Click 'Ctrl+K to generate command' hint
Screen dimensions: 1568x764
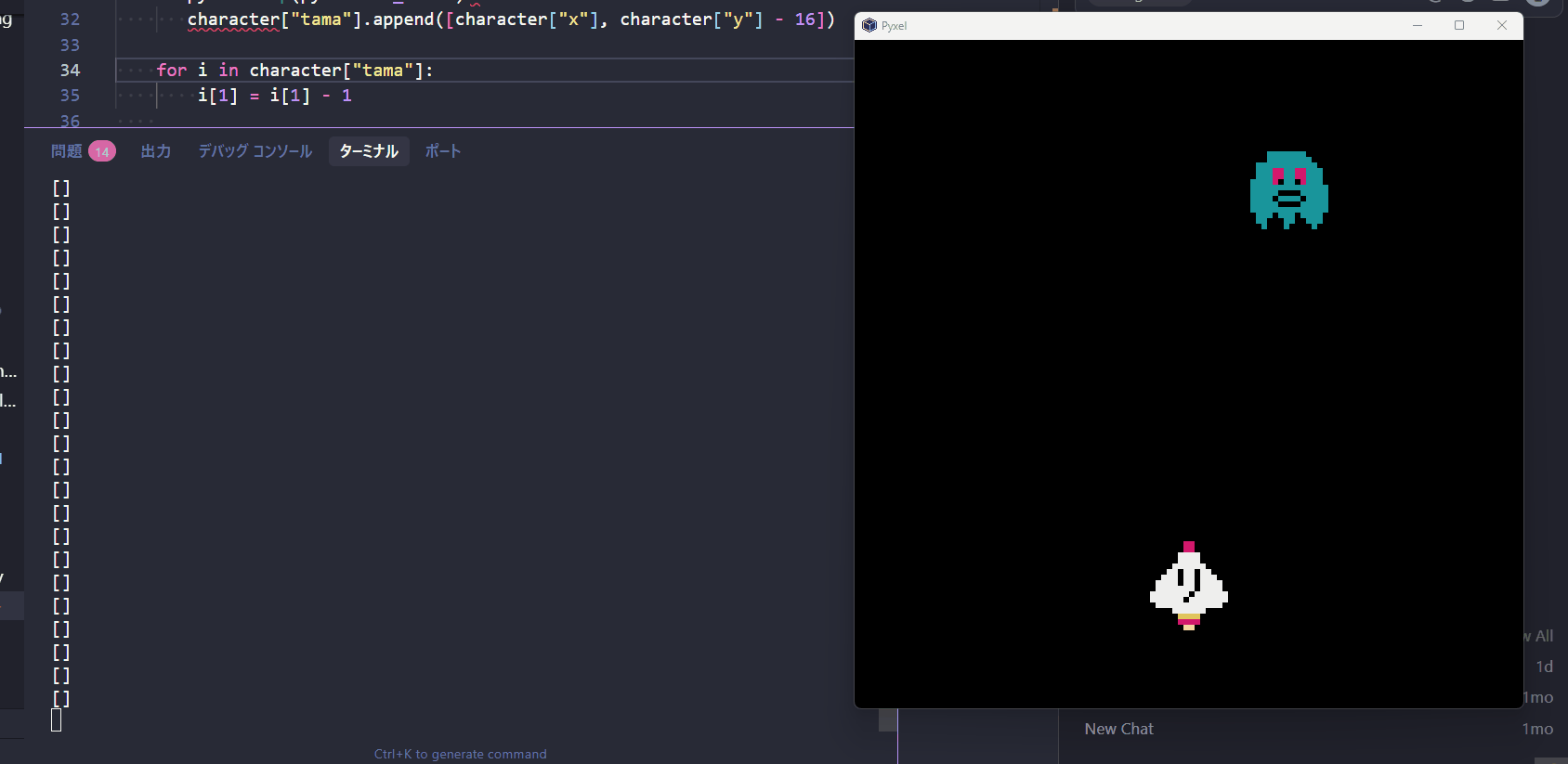point(461,754)
